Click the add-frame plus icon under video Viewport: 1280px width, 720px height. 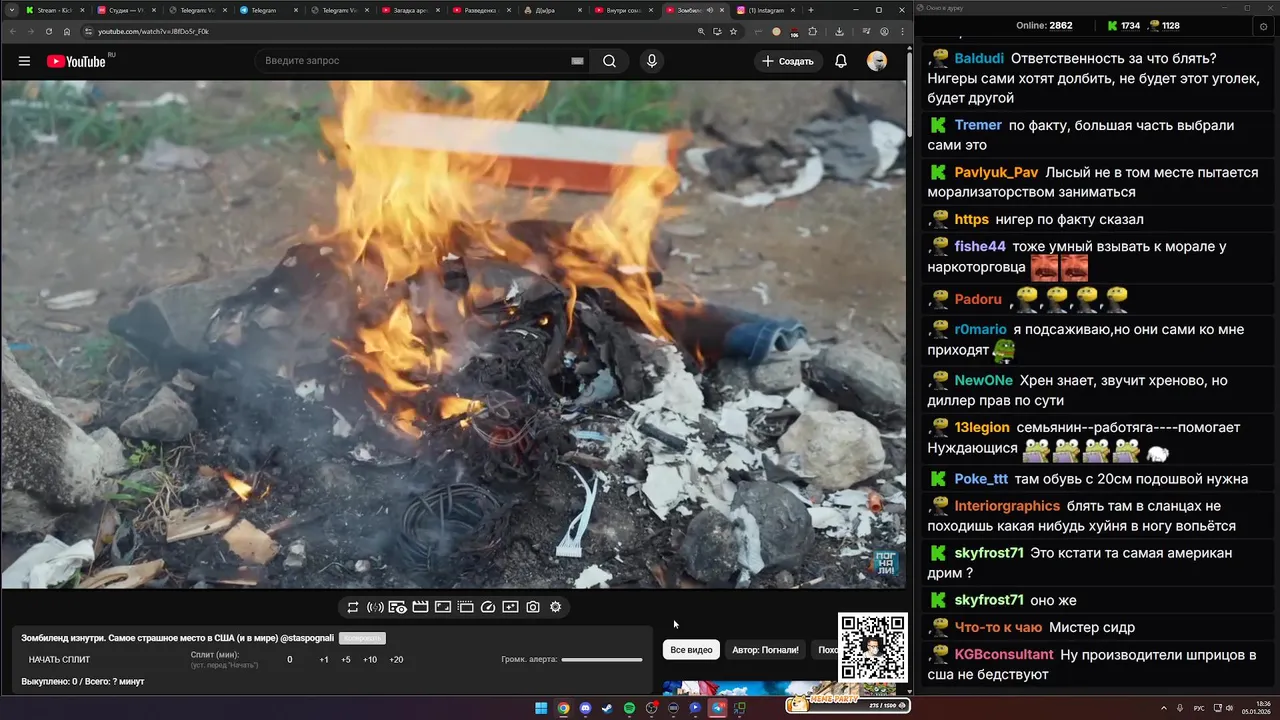[x=510, y=607]
